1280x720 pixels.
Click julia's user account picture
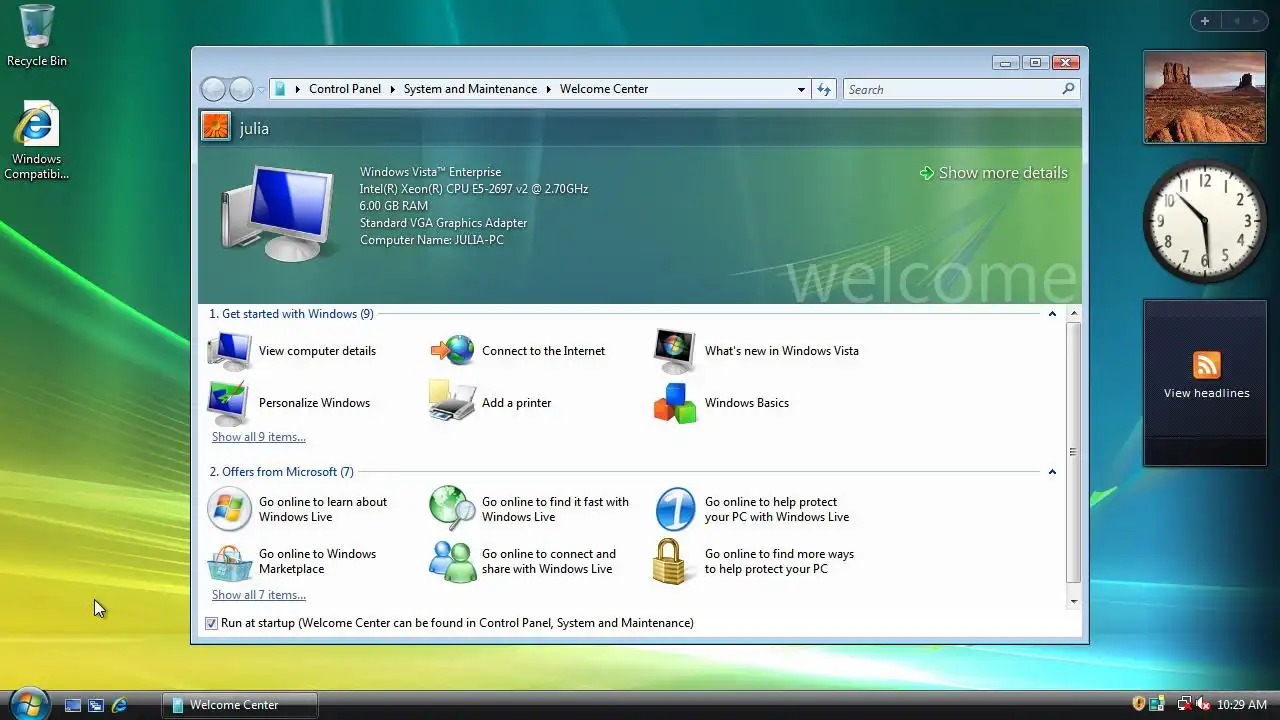pyautogui.click(x=216, y=127)
